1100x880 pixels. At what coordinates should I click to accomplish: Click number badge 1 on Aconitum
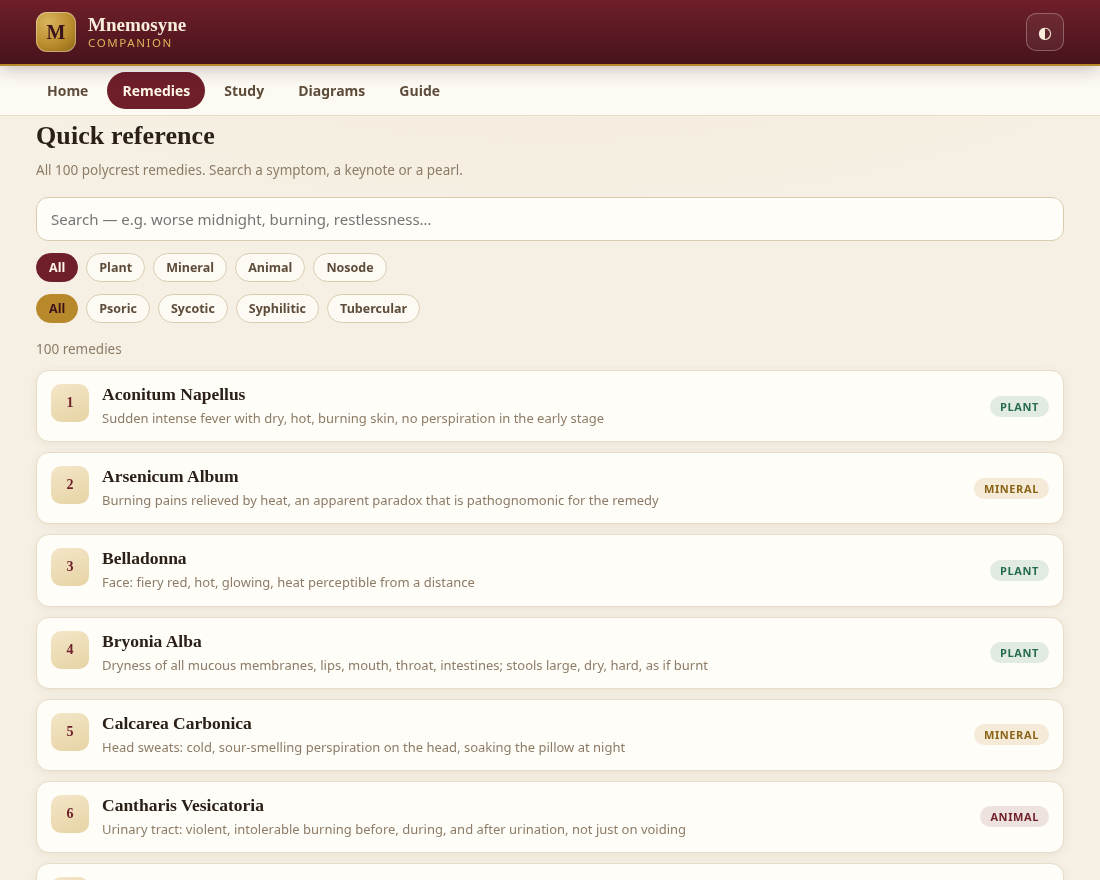(x=70, y=403)
